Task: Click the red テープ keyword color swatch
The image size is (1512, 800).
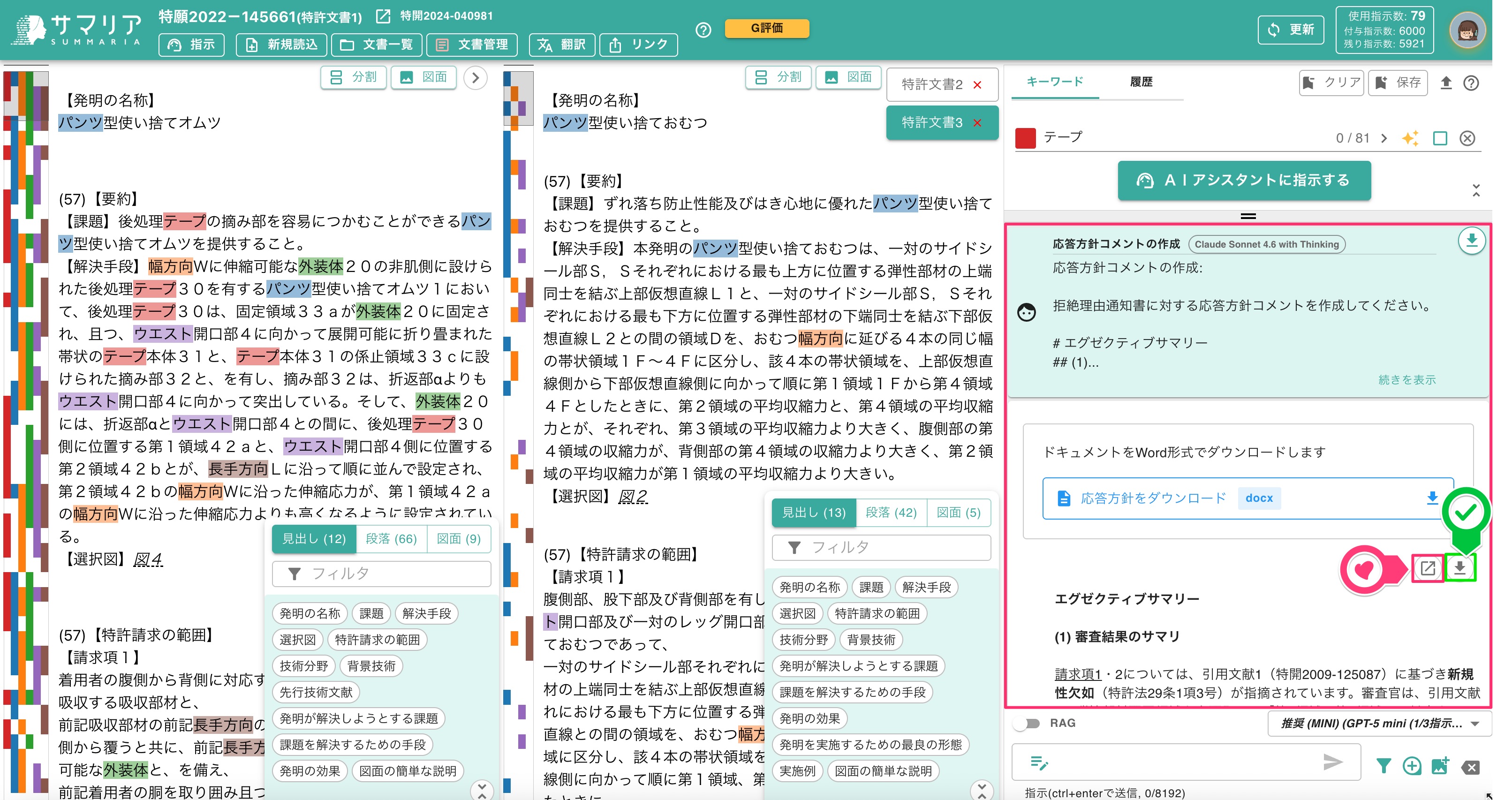Action: coord(1025,138)
